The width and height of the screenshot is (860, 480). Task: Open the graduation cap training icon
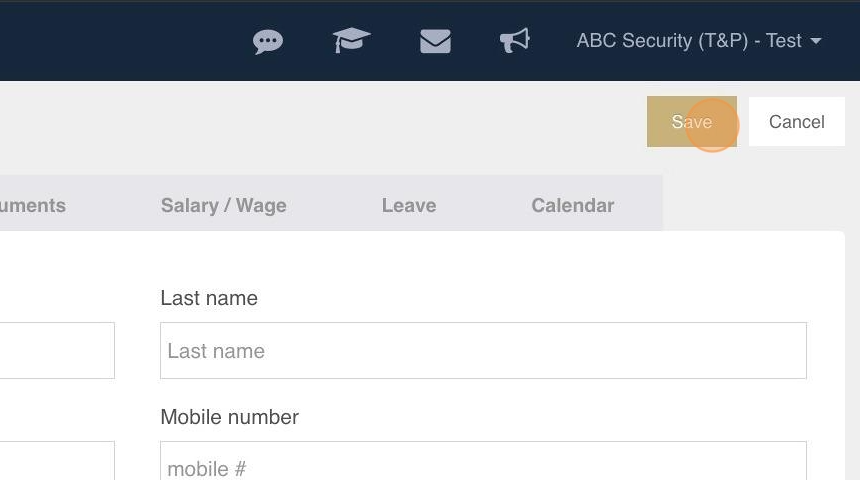(x=351, y=41)
